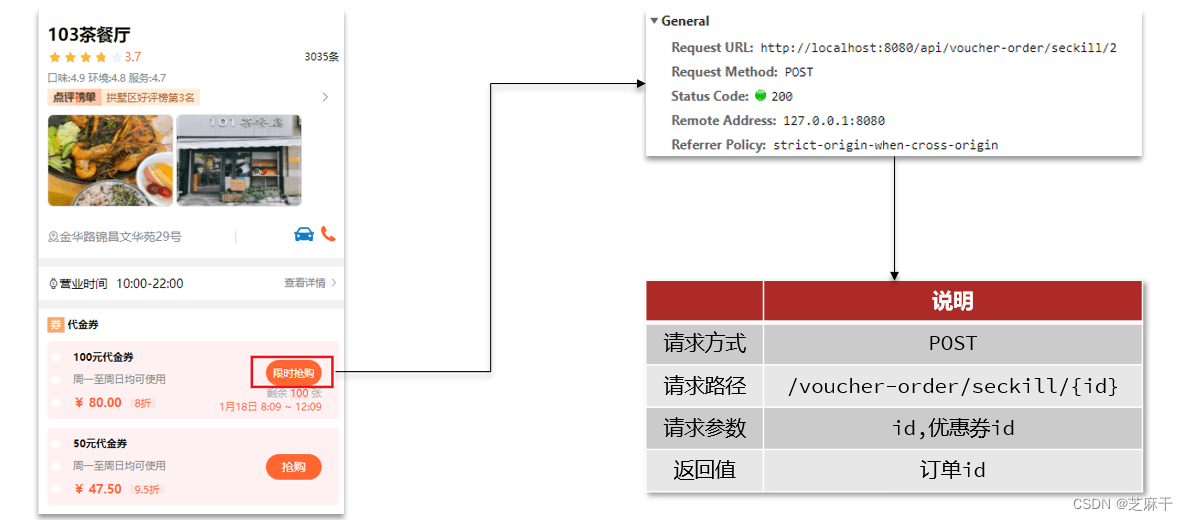Click the location pin icon beside address

[53, 237]
